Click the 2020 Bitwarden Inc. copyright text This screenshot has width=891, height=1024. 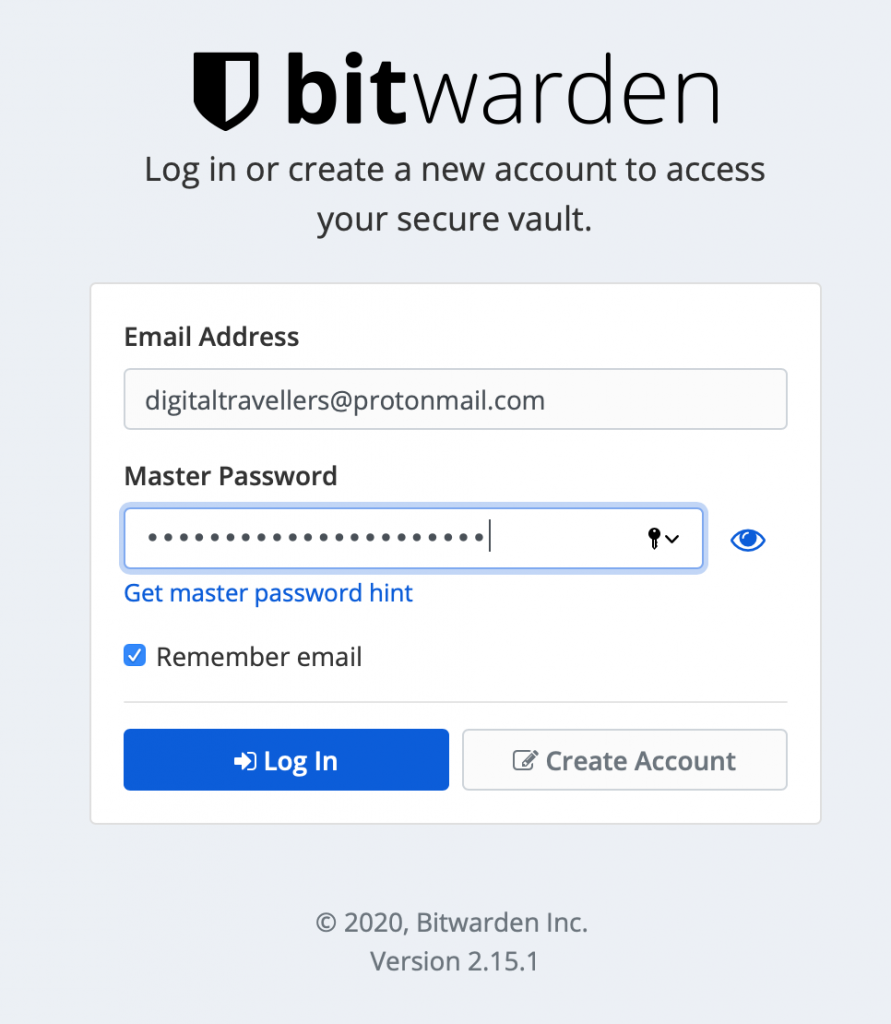[452, 922]
